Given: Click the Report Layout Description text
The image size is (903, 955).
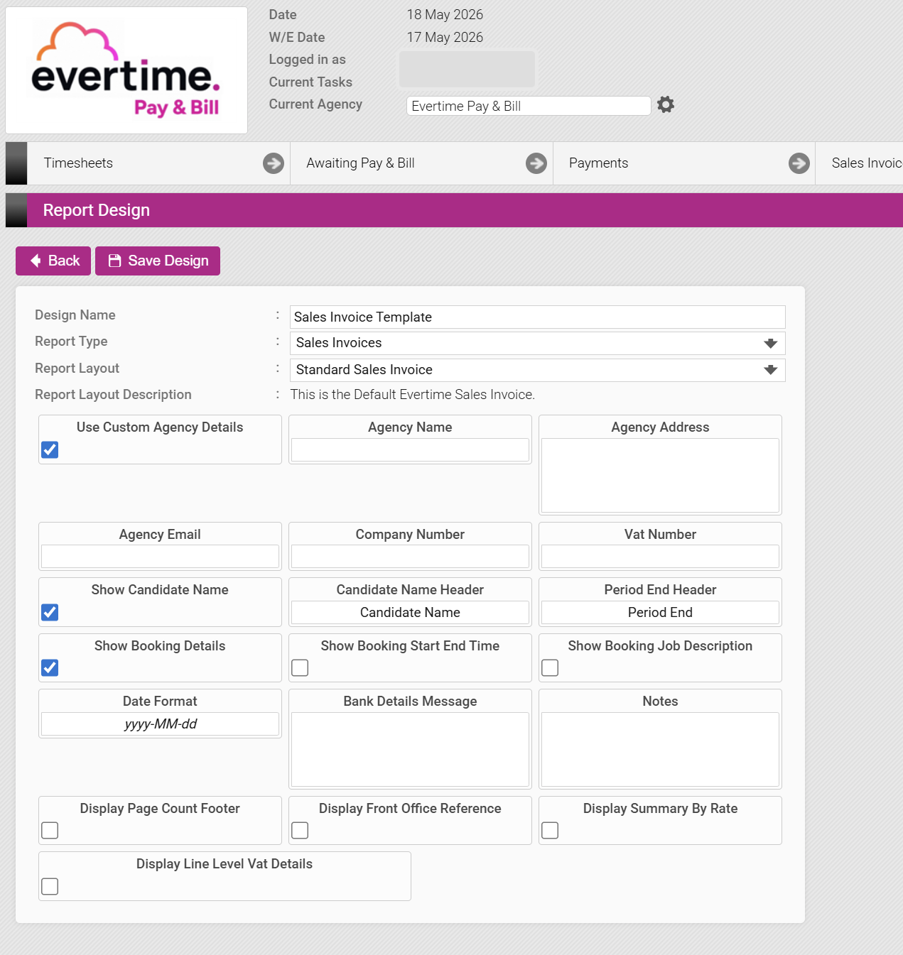Looking at the screenshot, I should pos(412,395).
